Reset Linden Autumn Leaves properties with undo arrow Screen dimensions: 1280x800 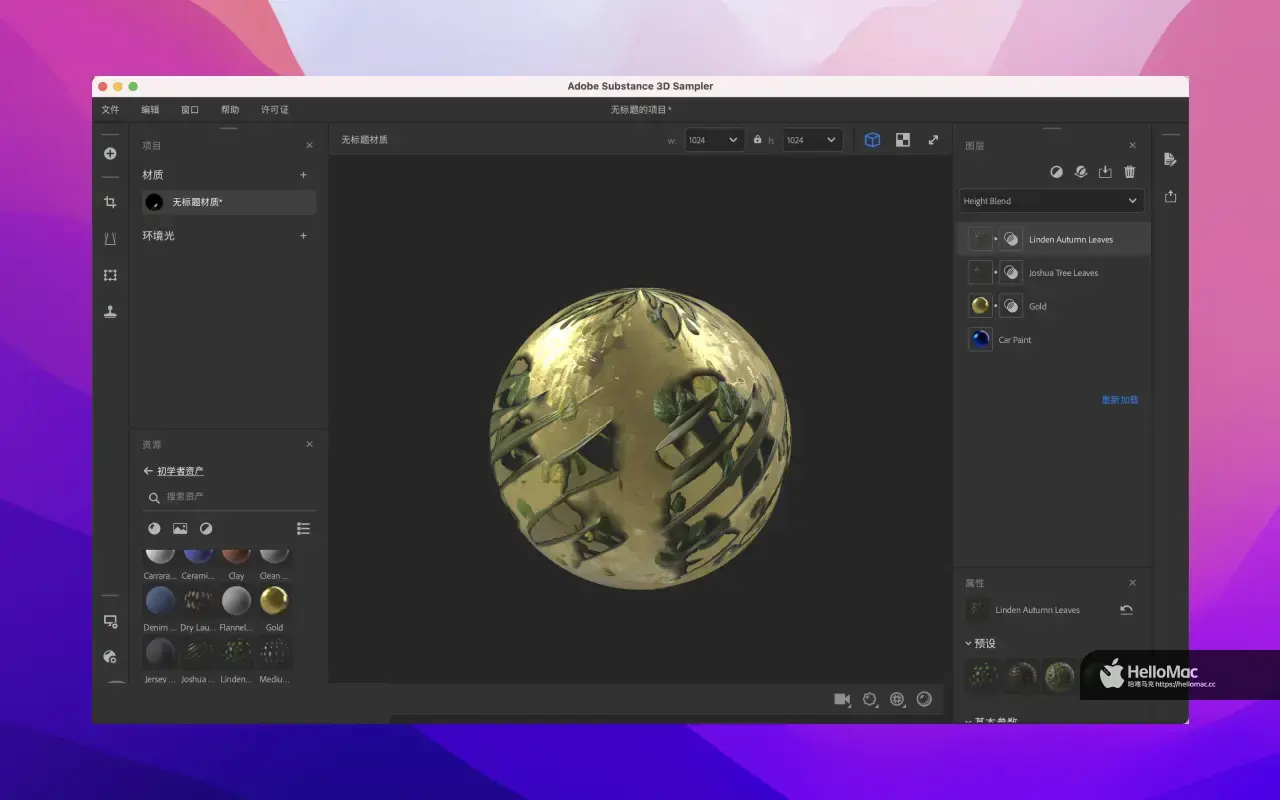tap(1127, 610)
